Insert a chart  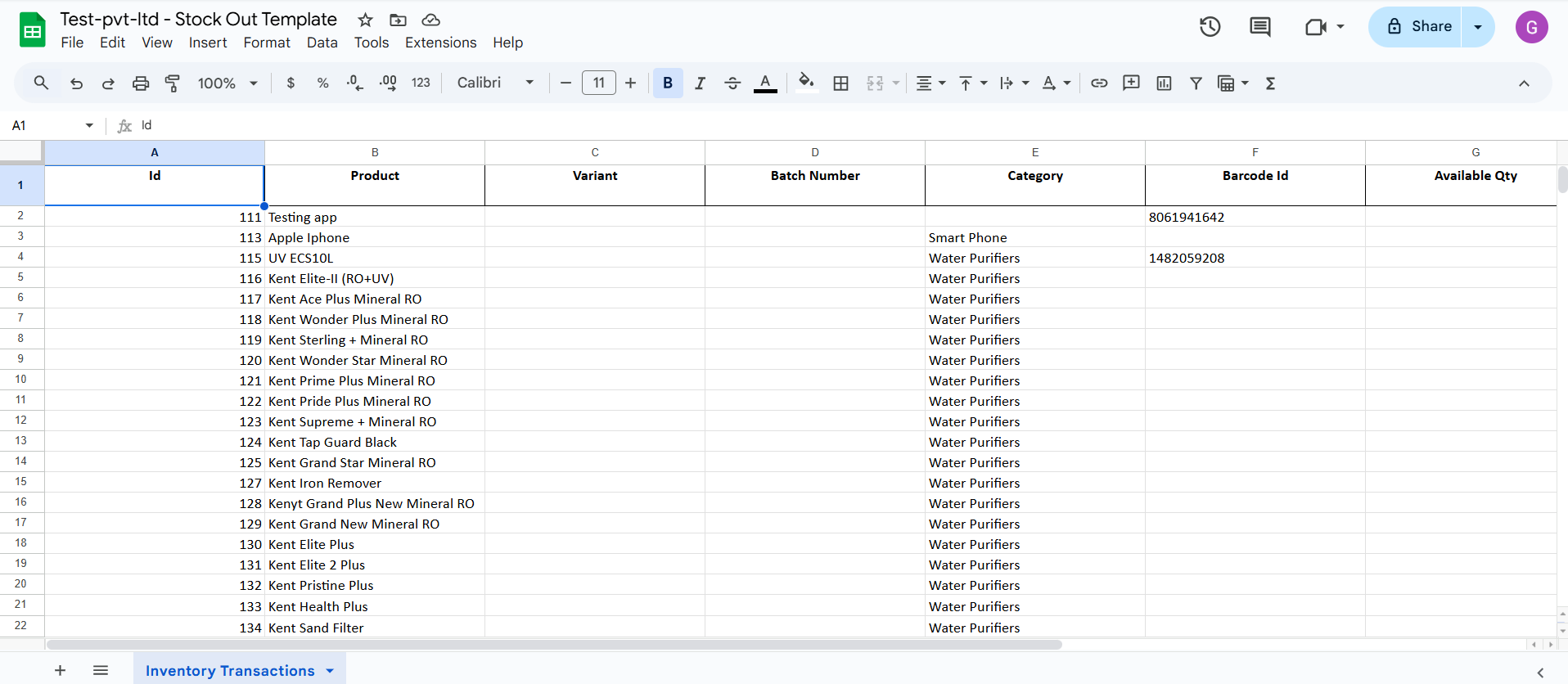click(1164, 83)
